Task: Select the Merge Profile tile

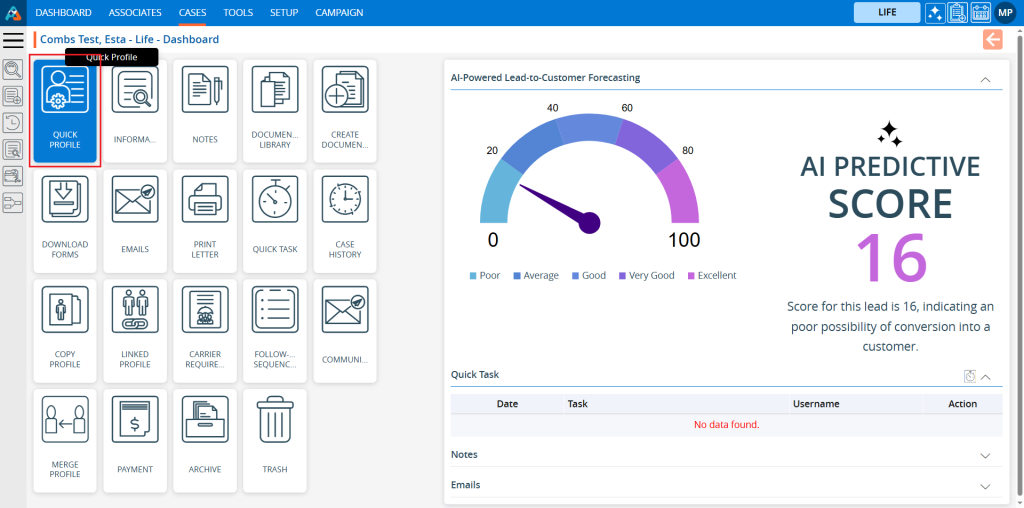Action: pos(65,441)
